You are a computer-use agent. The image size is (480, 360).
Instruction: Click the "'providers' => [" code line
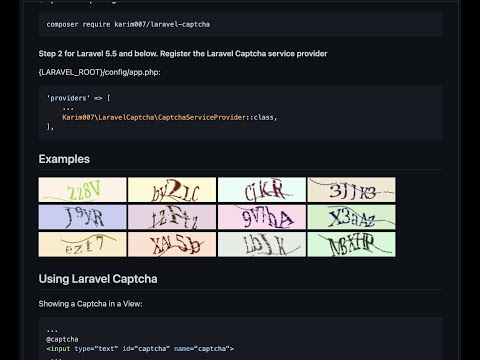(79, 98)
